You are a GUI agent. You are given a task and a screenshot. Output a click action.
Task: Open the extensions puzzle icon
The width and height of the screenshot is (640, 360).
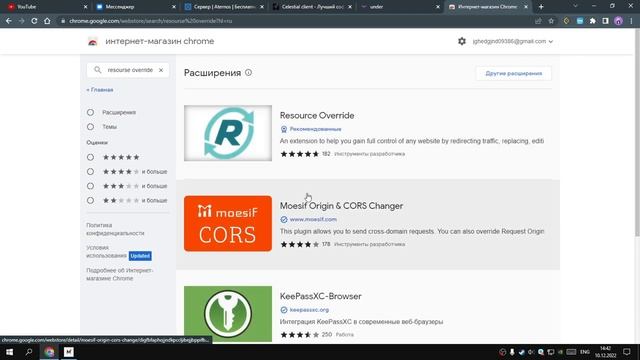tap(593, 21)
